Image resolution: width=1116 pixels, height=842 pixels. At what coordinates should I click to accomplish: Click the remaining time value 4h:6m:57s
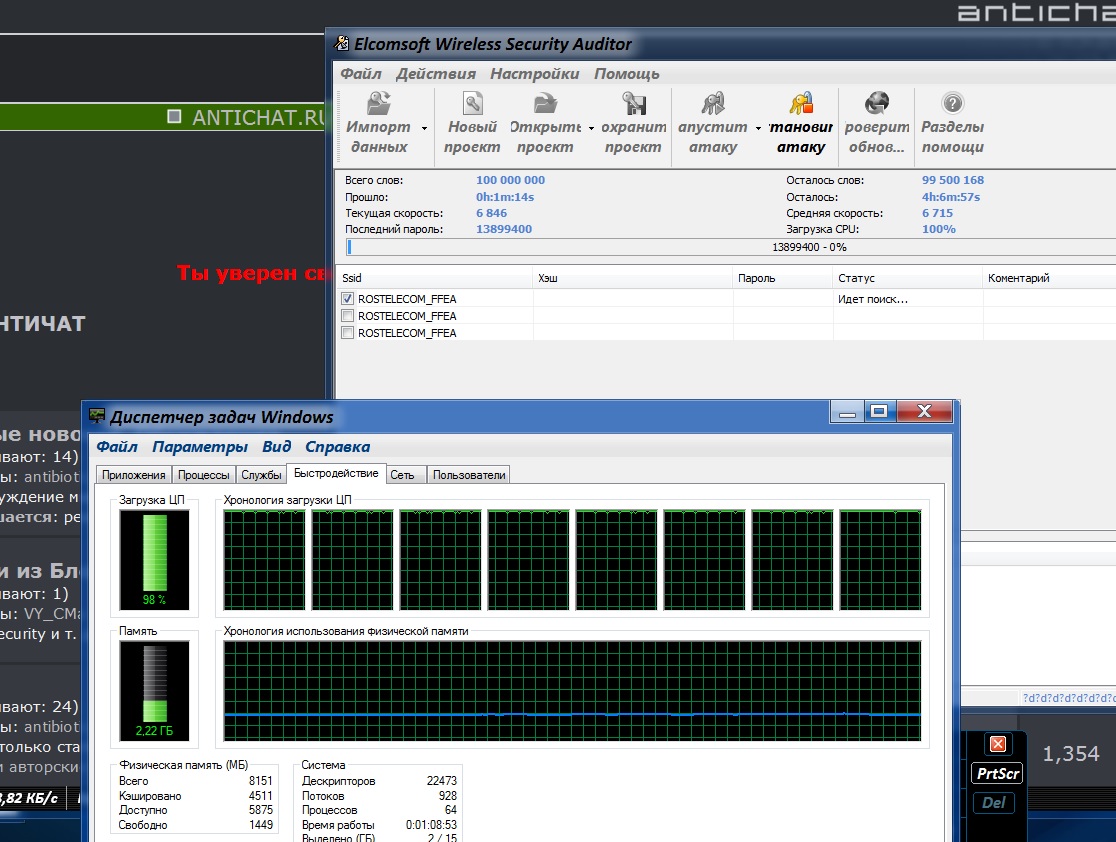point(951,197)
